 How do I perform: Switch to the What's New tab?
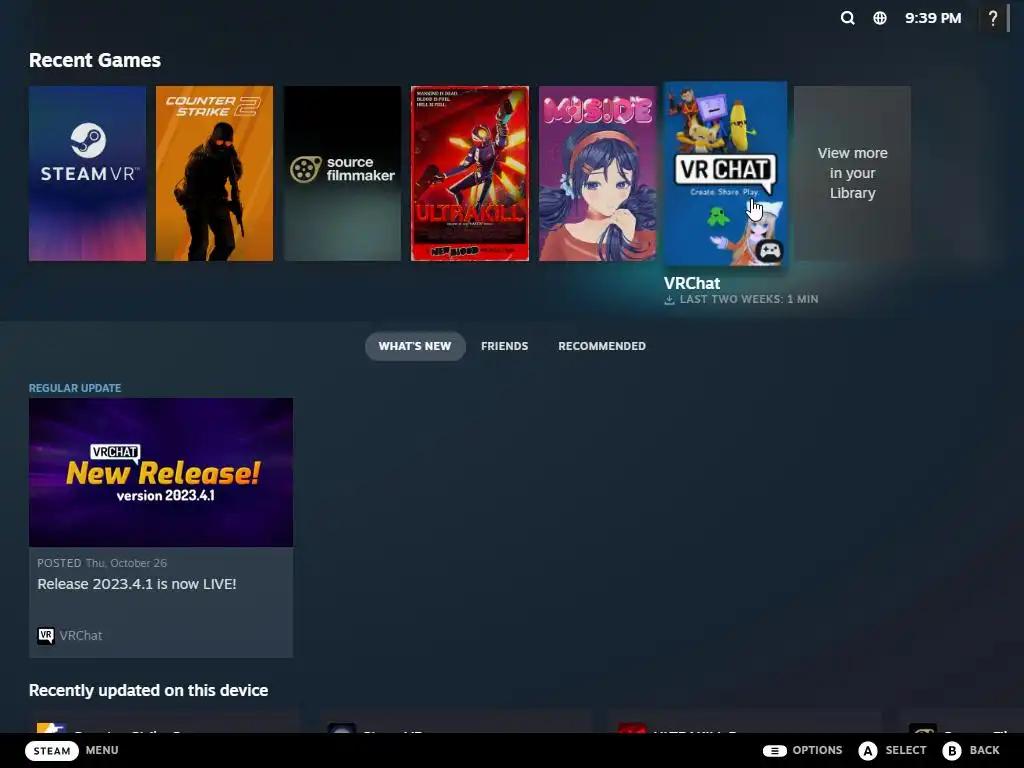(x=415, y=346)
